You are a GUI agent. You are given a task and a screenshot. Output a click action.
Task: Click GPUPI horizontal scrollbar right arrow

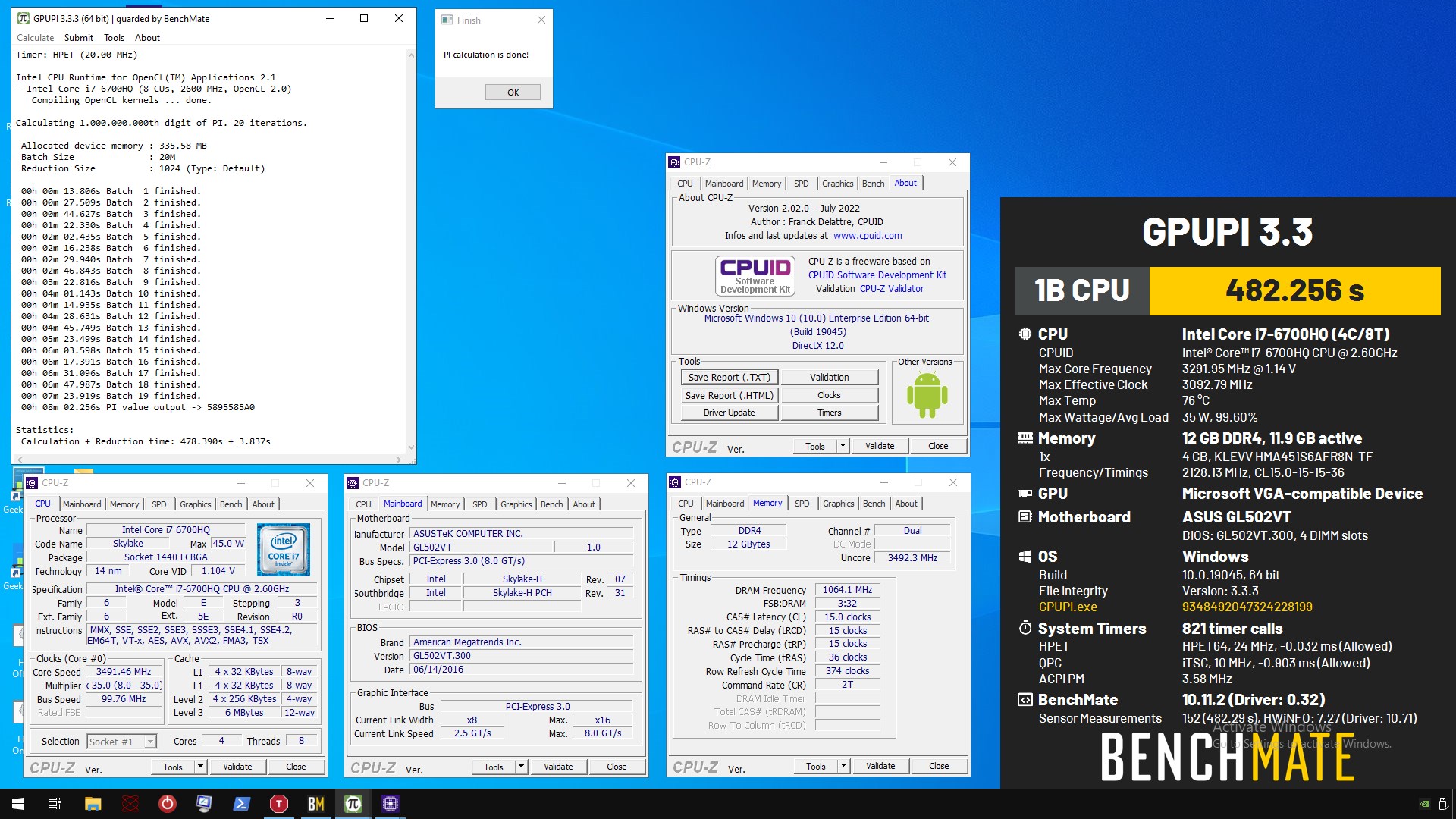[400, 460]
